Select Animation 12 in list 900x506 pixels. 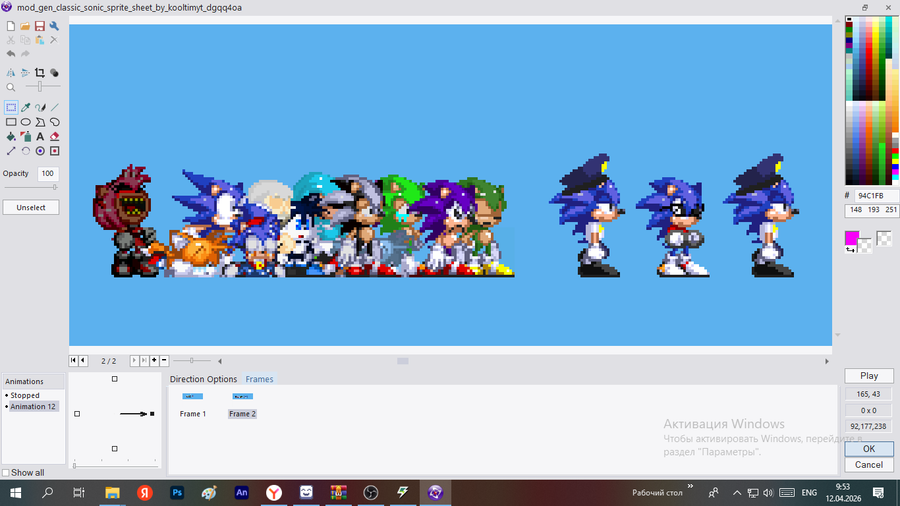click(33, 406)
